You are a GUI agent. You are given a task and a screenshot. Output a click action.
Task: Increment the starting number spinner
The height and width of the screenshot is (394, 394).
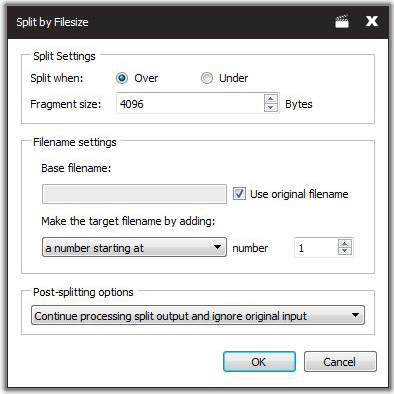tap(345, 243)
